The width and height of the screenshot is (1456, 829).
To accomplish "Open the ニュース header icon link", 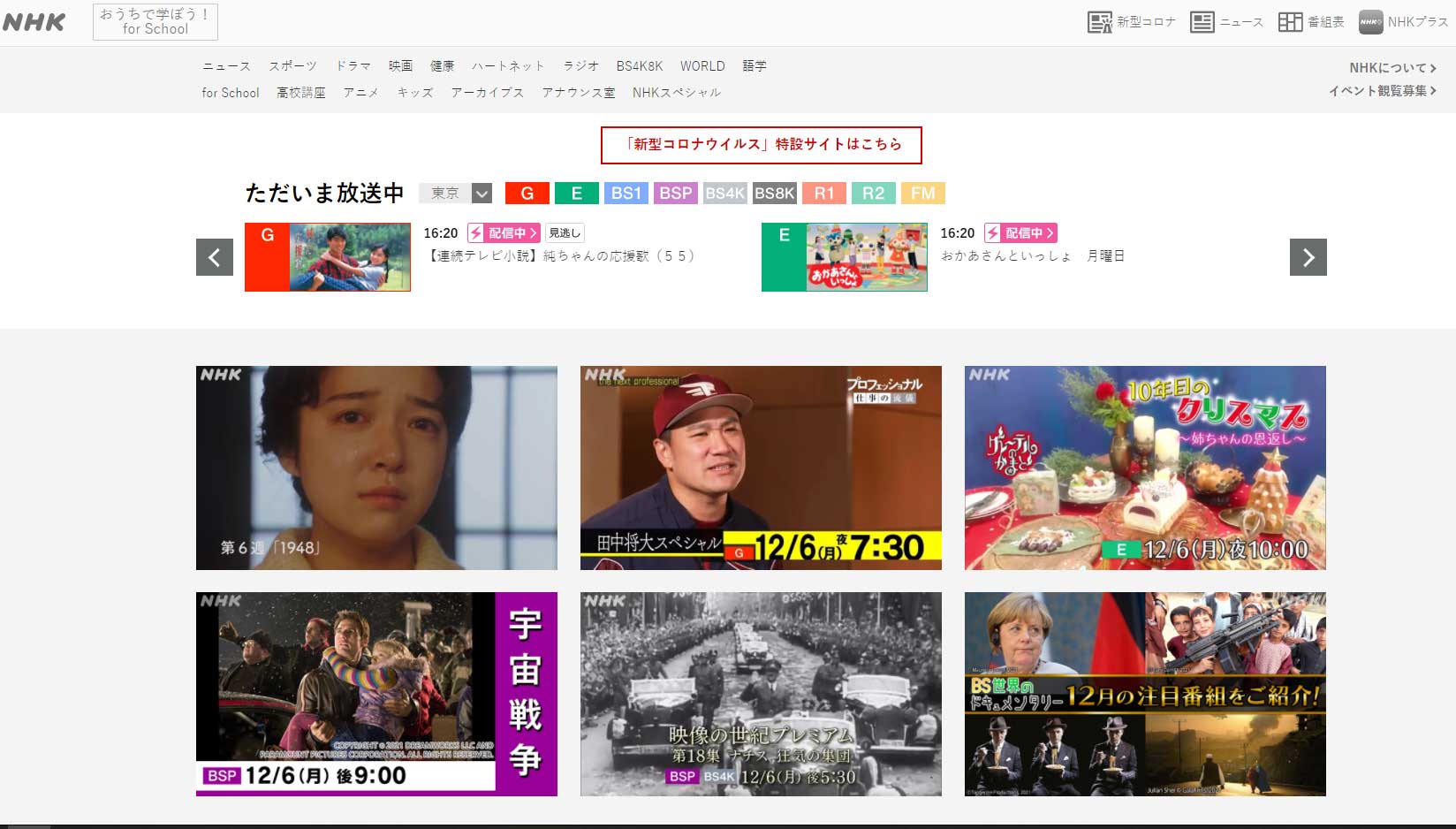I will [1226, 22].
